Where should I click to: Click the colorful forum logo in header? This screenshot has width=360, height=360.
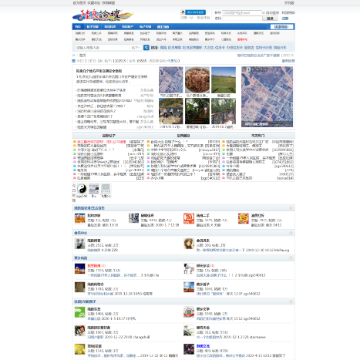tap(103, 15)
